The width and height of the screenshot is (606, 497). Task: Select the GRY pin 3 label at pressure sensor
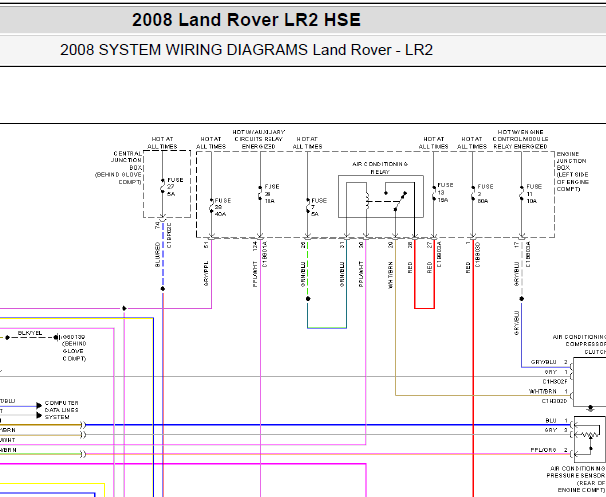556,430
